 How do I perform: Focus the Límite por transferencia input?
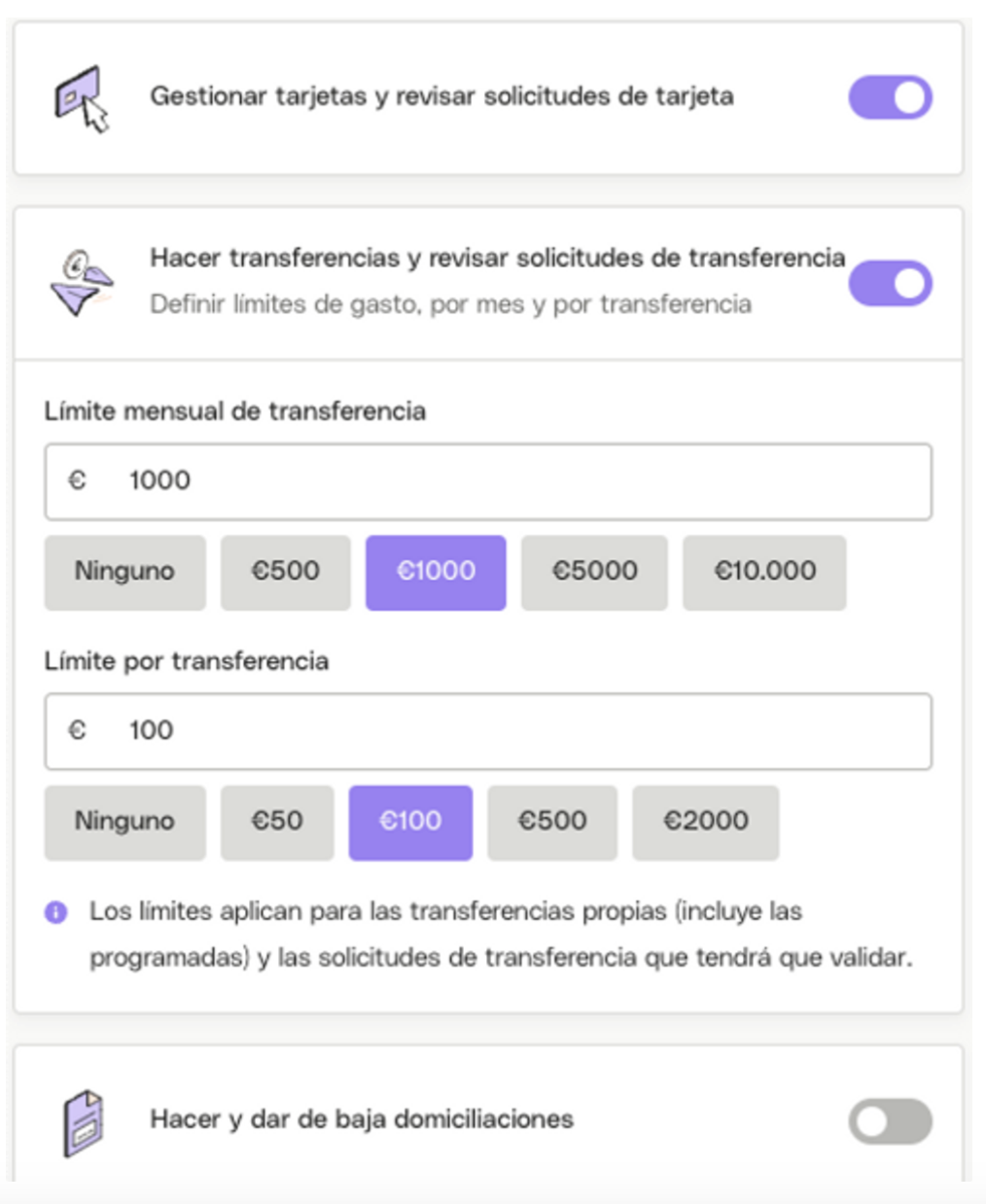(488, 731)
